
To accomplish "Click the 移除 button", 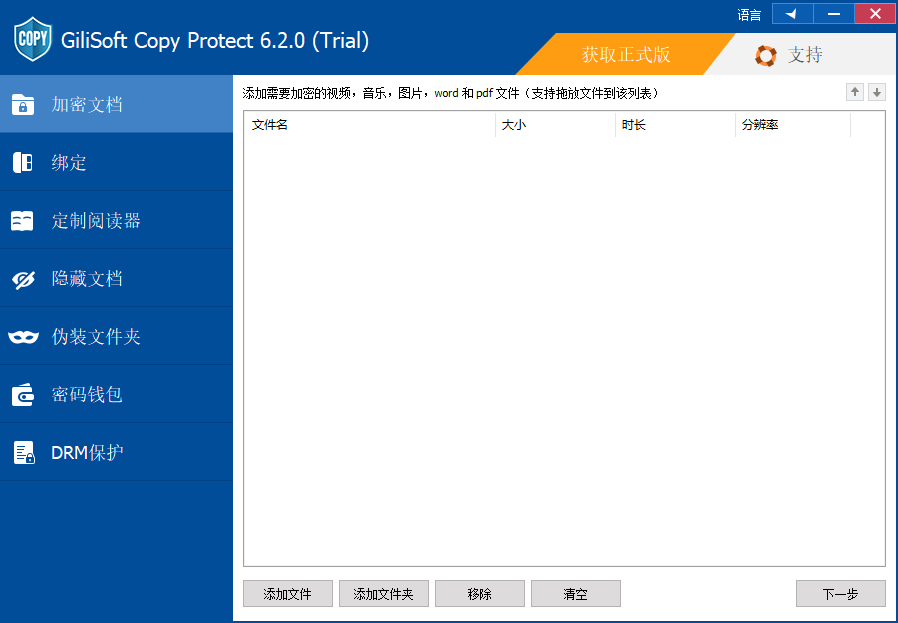I will tap(480, 594).
